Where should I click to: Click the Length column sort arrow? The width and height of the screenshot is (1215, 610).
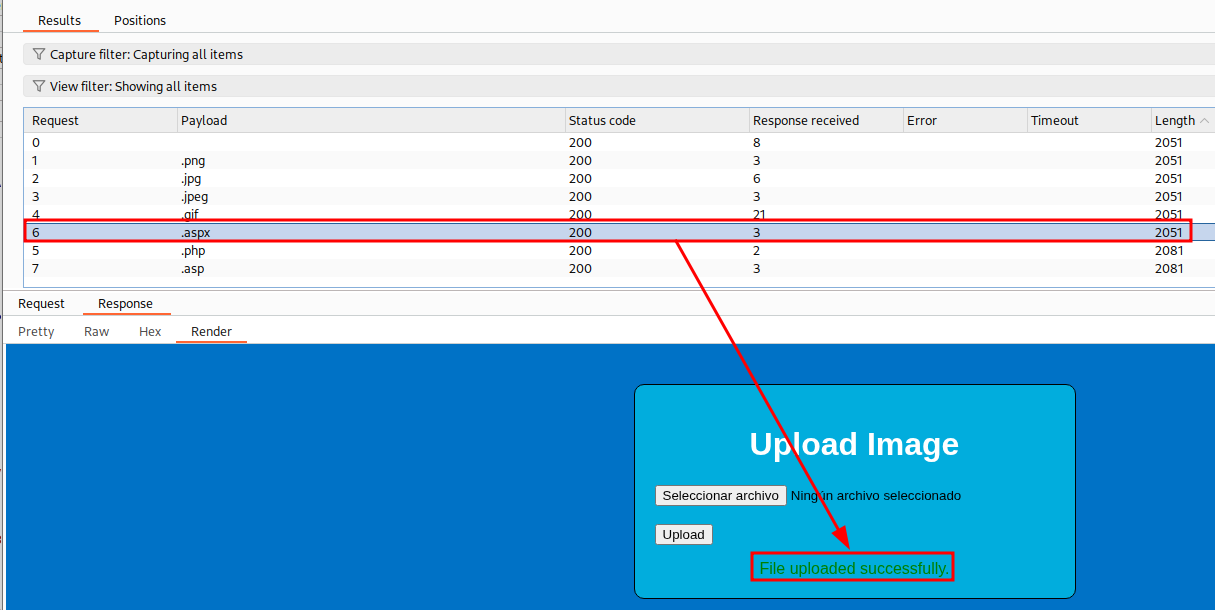point(1204,121)
